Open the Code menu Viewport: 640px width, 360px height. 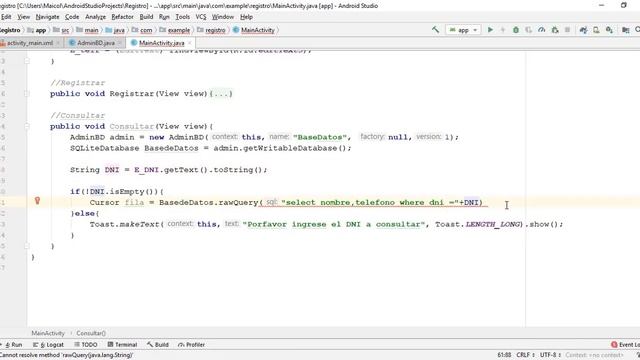tap(72, 17)
